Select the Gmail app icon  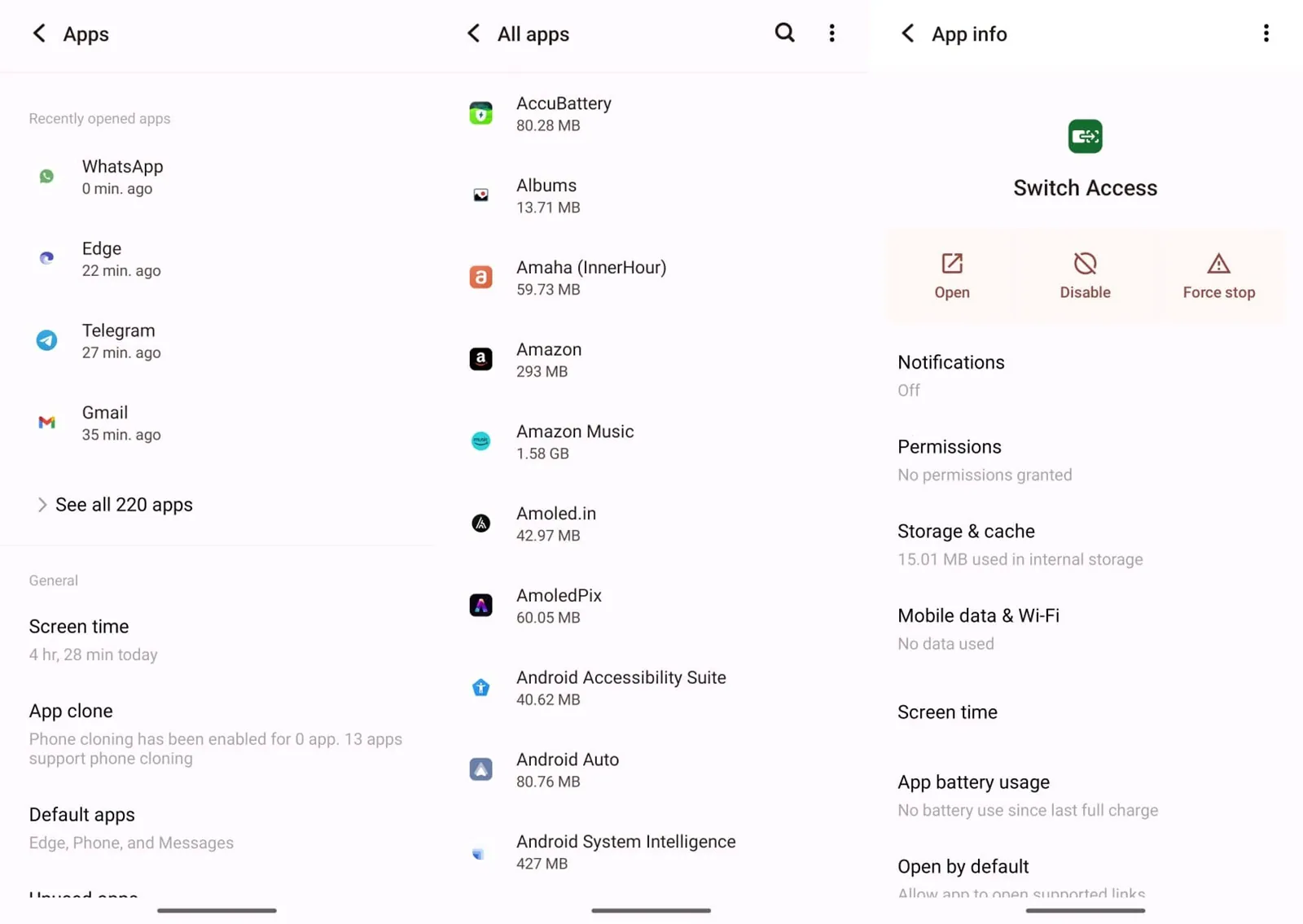pyautogui.click(x=46, y=423)
